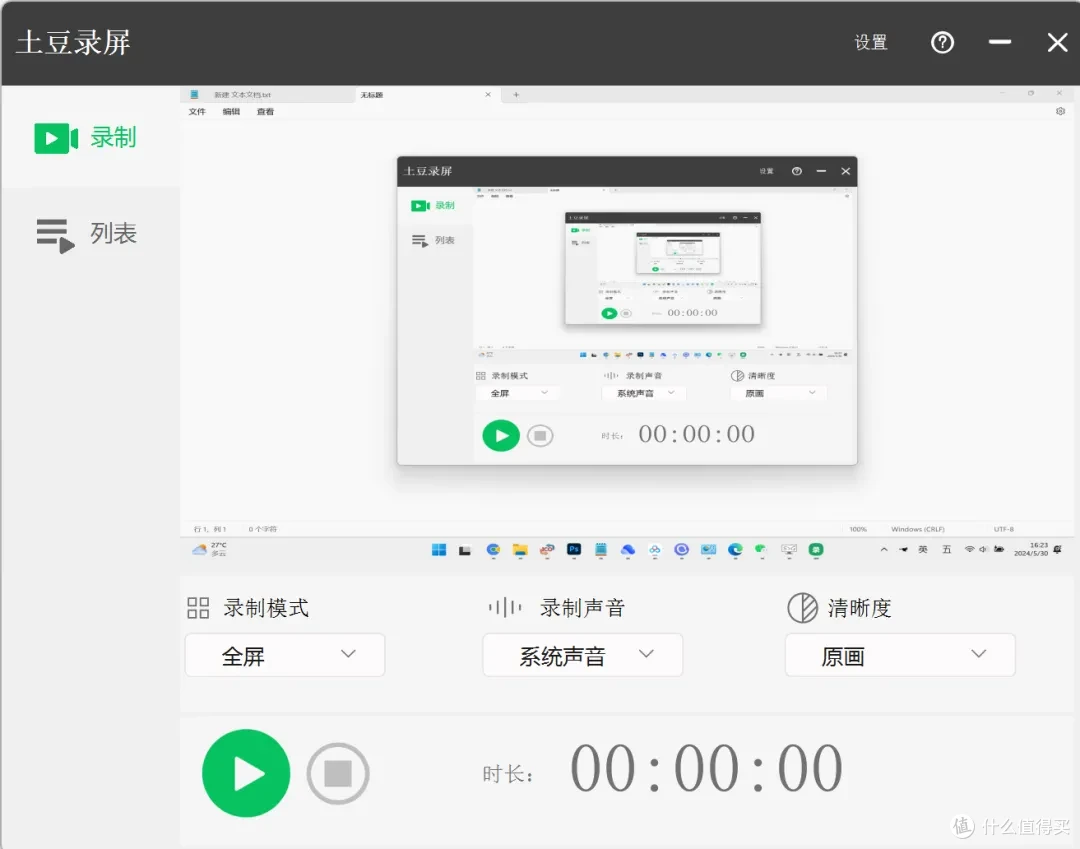Close the 无标题 tab in the preview
This screenshot has height=849, width=1080.
click(488, 94)
